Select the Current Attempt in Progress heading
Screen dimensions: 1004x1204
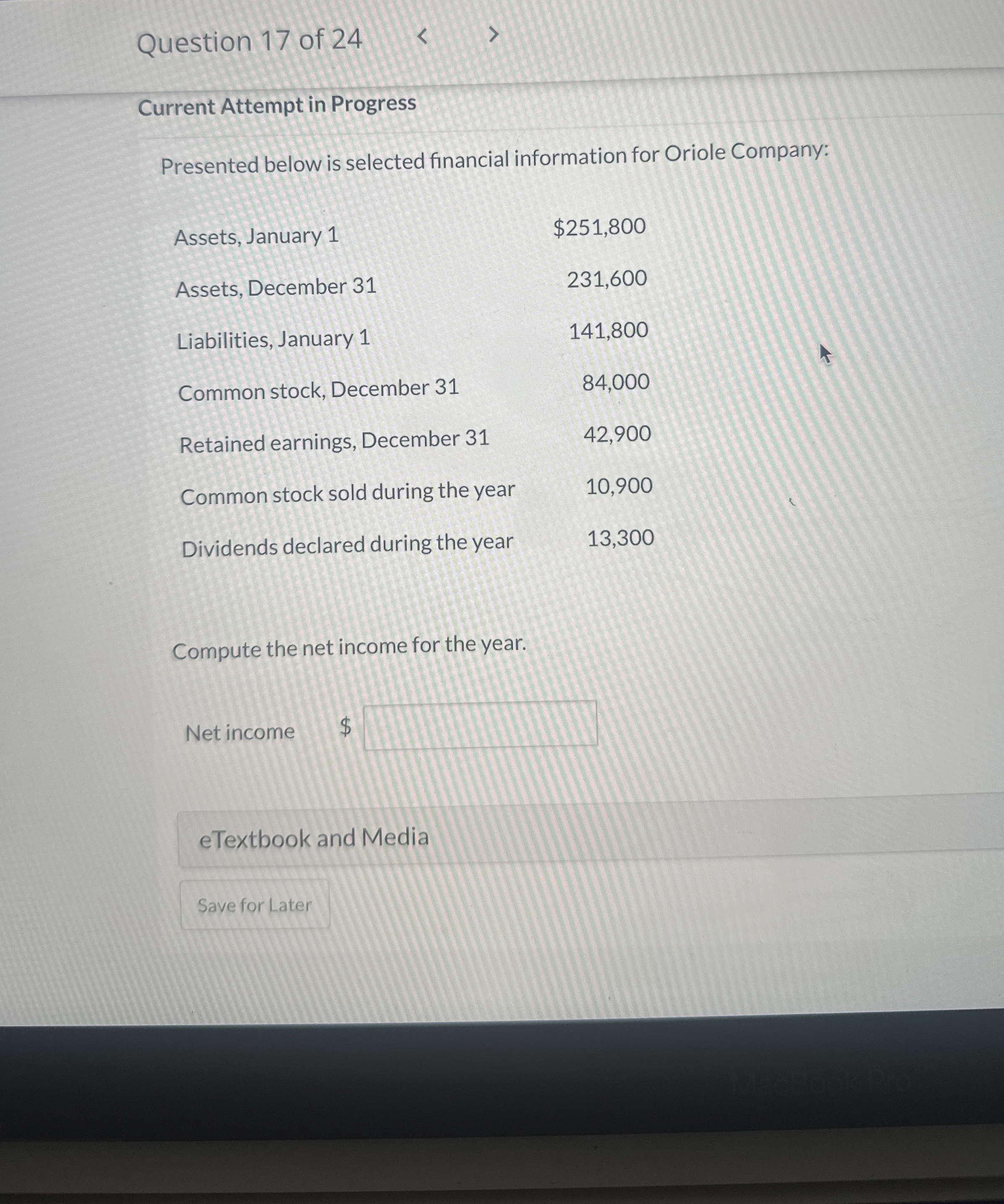point(277,105)
